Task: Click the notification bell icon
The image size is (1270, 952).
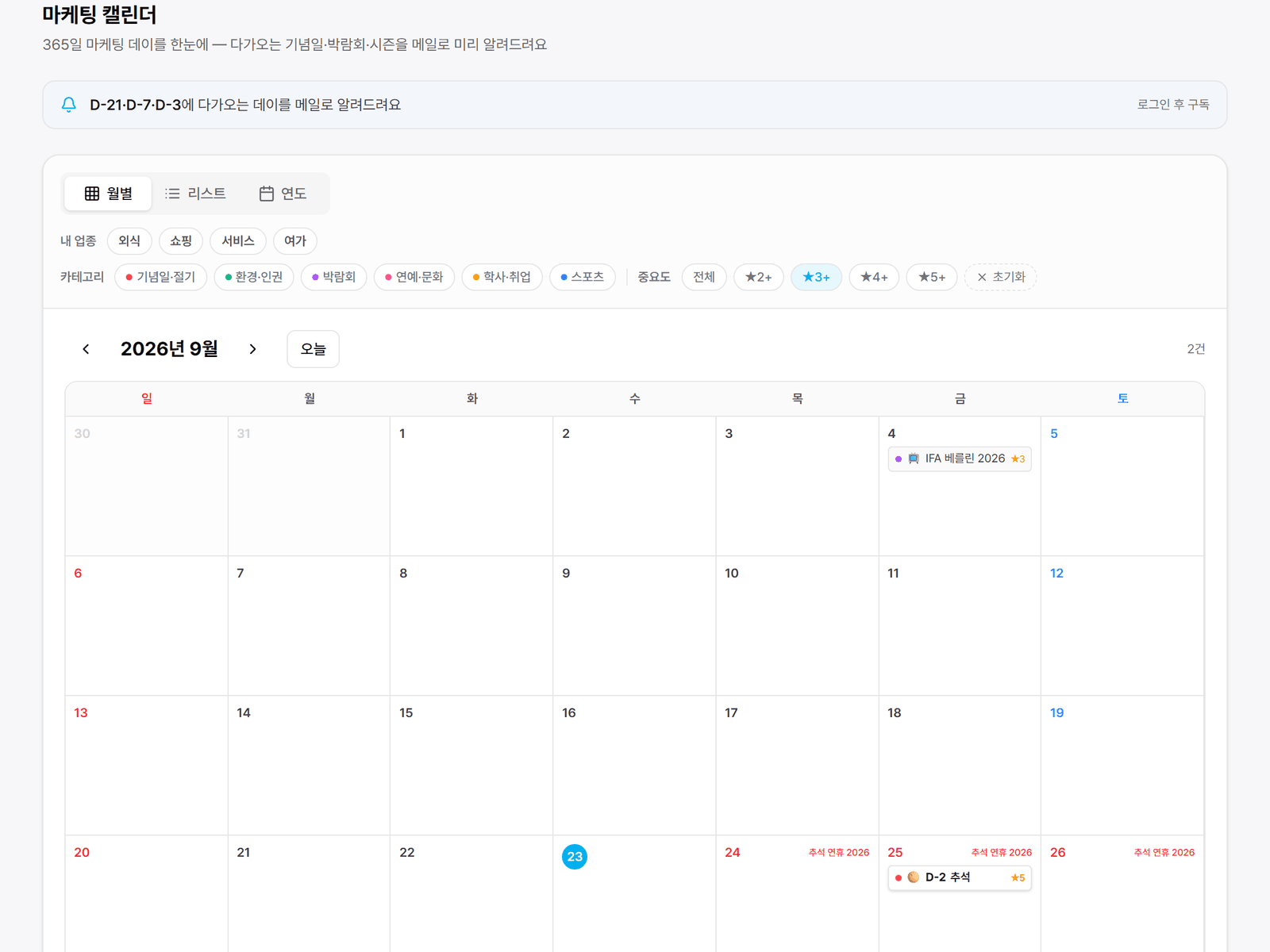Action: click(x=69, y=105)
